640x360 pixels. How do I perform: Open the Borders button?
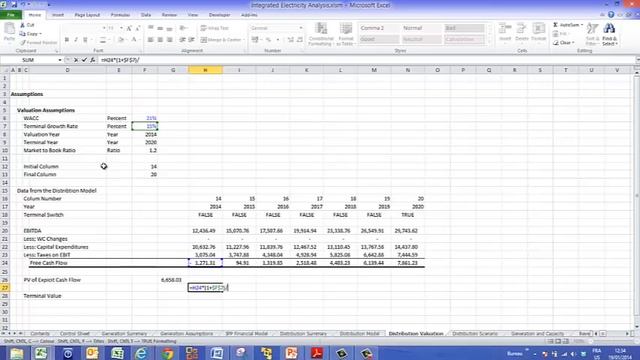[x=103, y=40]
